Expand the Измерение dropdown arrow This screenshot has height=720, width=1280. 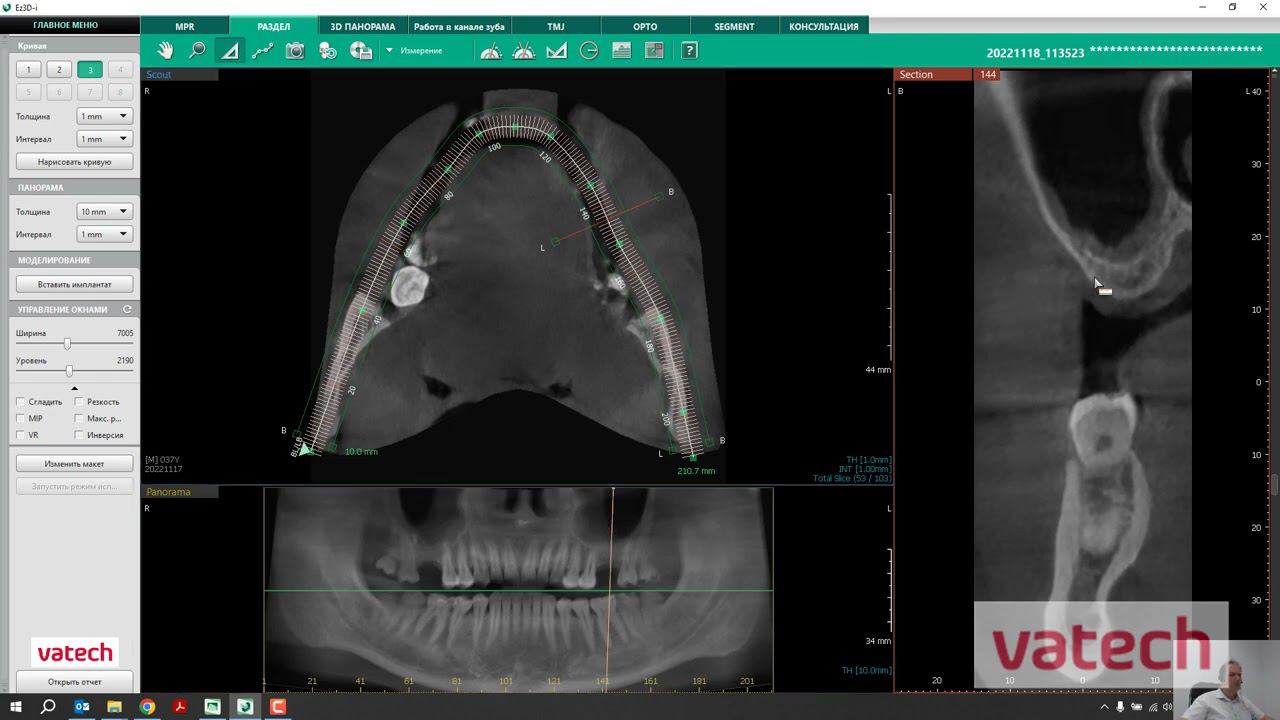[x=389, y=51]
